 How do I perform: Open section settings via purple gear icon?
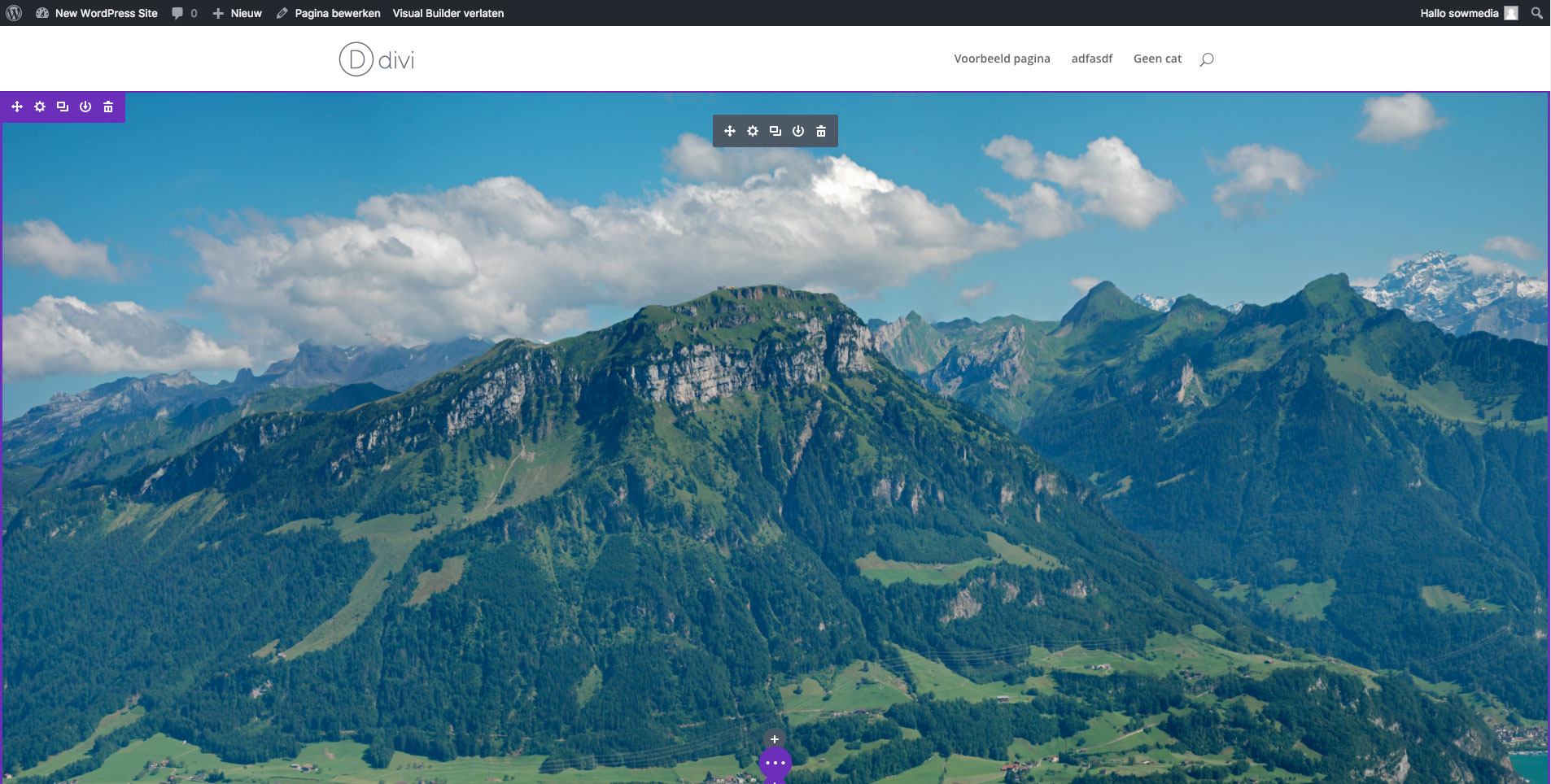coord(40,107)
